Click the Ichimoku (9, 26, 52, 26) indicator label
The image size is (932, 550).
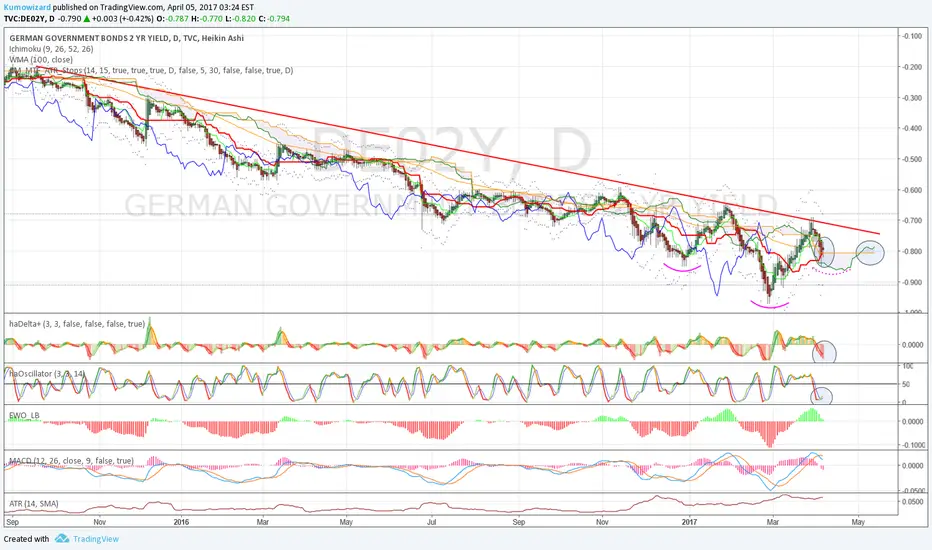coord(51,49)
